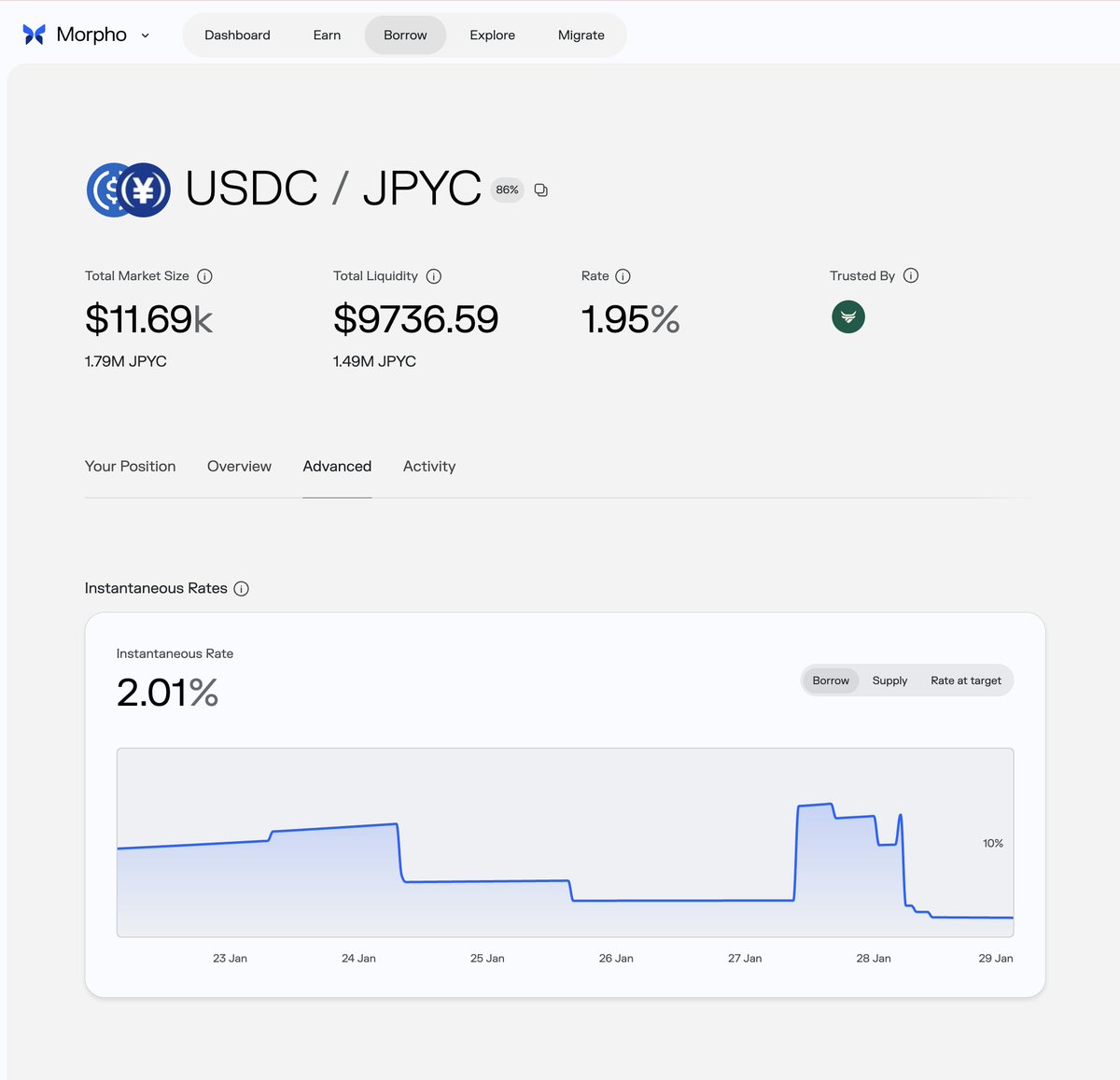Click the $9736.59 liquidity value
Screen dimensions: 1120x1080
click(x=416, y=319)
